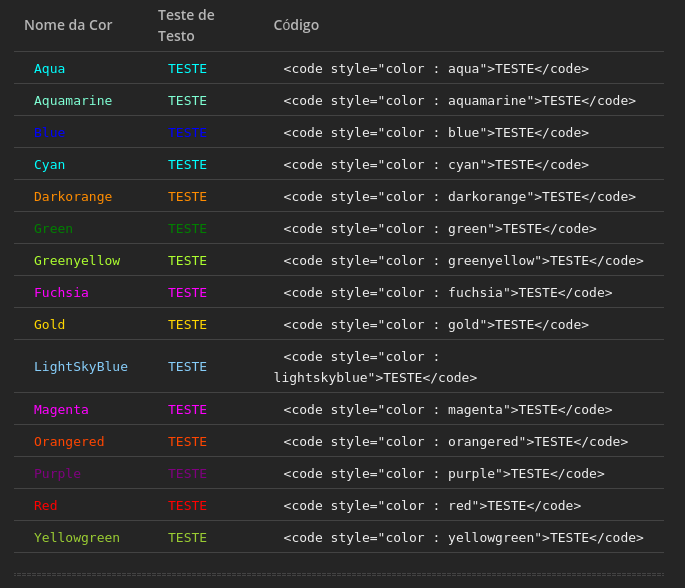Click the "Código" column header
The image size is (685, 588).
coord(296,25)
